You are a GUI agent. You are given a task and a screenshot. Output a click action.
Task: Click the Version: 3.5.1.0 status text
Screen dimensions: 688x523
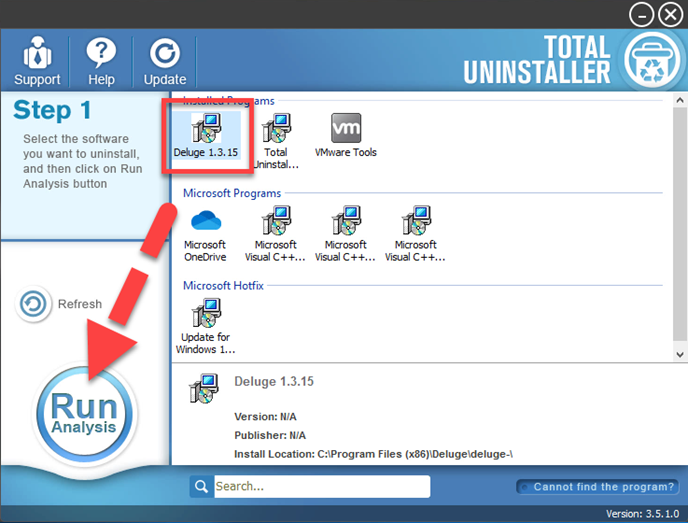tap(642, 513)
